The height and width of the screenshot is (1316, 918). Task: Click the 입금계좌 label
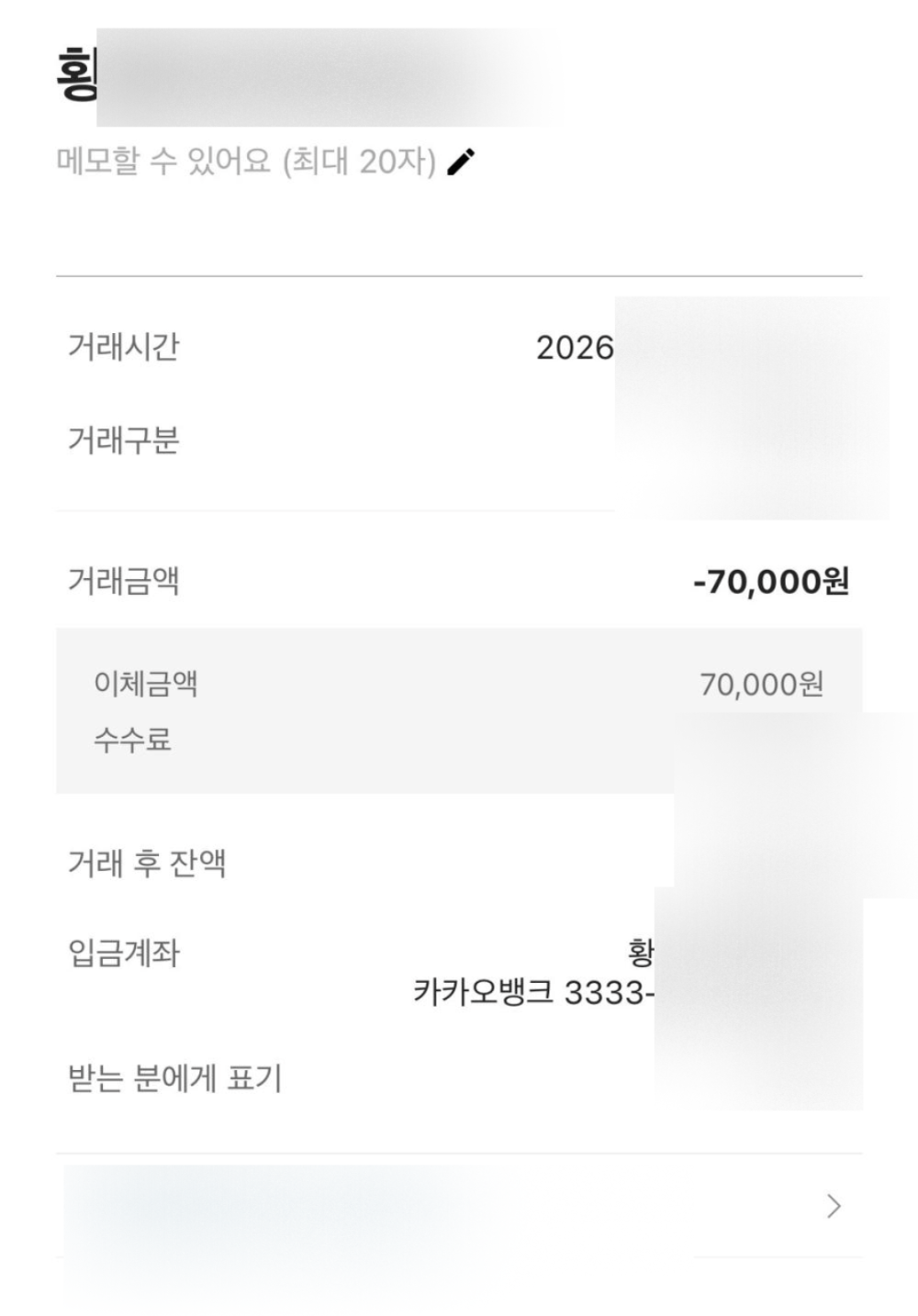(123, 953)
